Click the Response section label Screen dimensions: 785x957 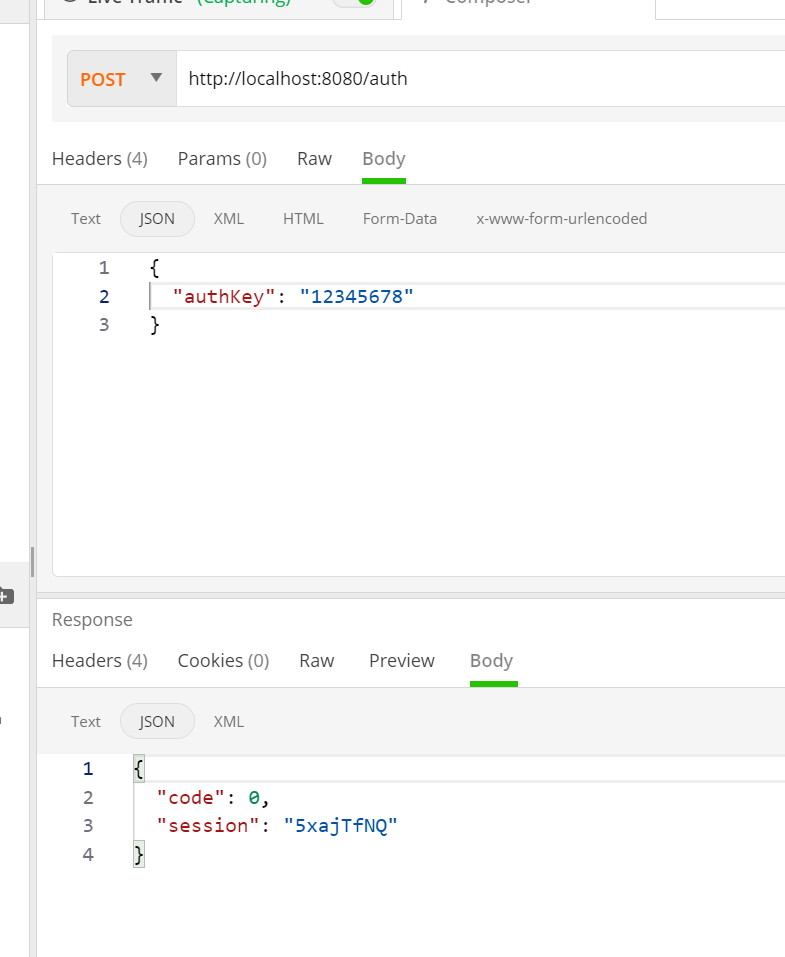92,619
